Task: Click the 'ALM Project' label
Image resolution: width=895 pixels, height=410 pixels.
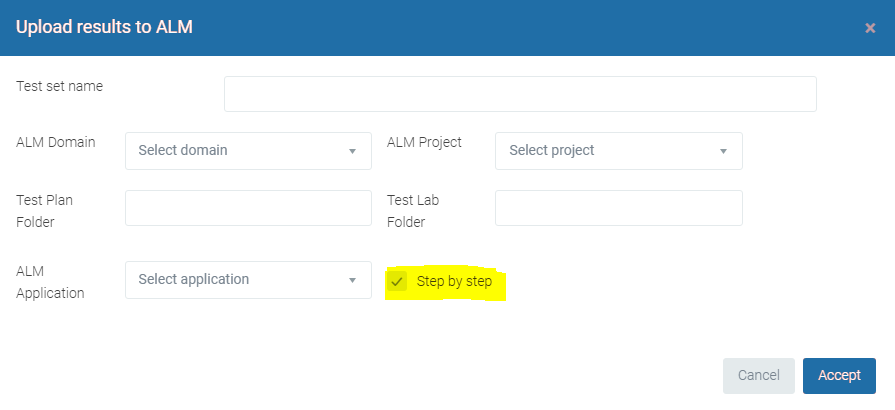Action: point(424,142)
